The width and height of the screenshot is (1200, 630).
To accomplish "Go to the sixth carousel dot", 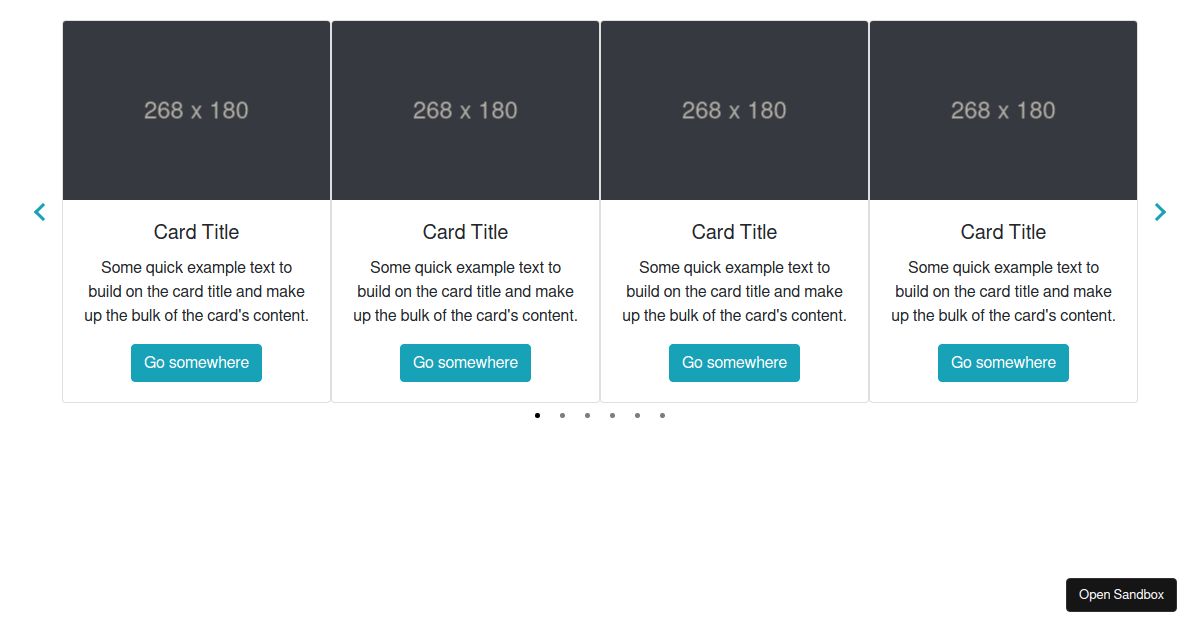I will coord(662,415).
